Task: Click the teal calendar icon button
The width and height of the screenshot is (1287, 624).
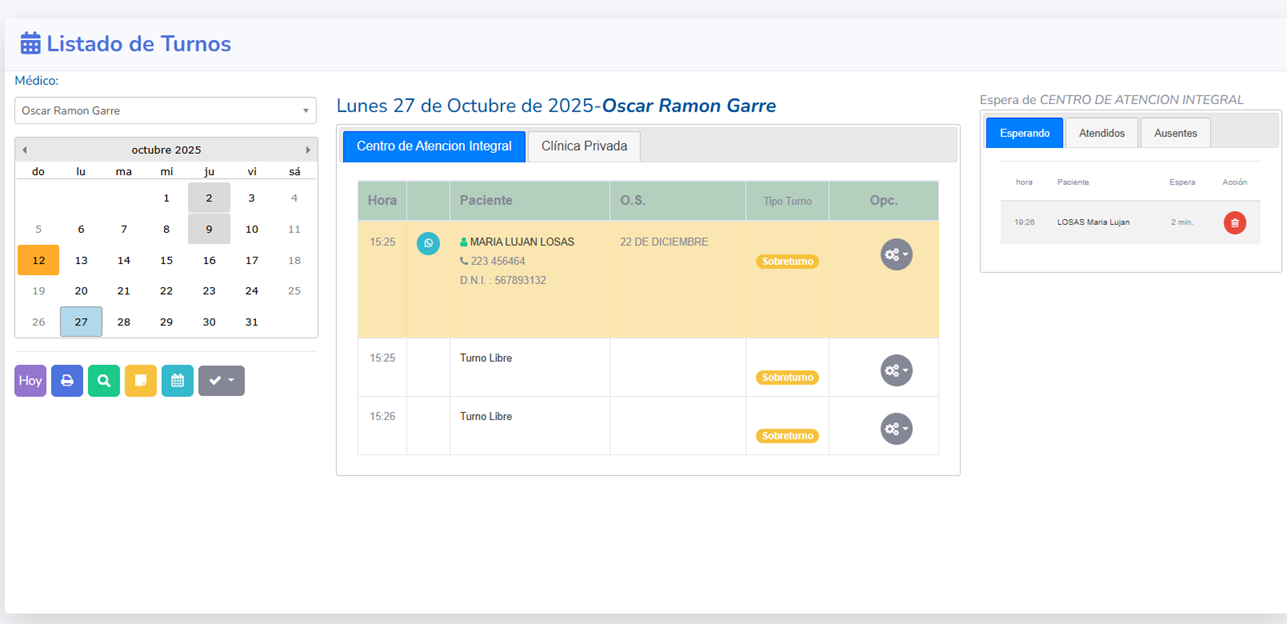Action: tap(177, 381)
